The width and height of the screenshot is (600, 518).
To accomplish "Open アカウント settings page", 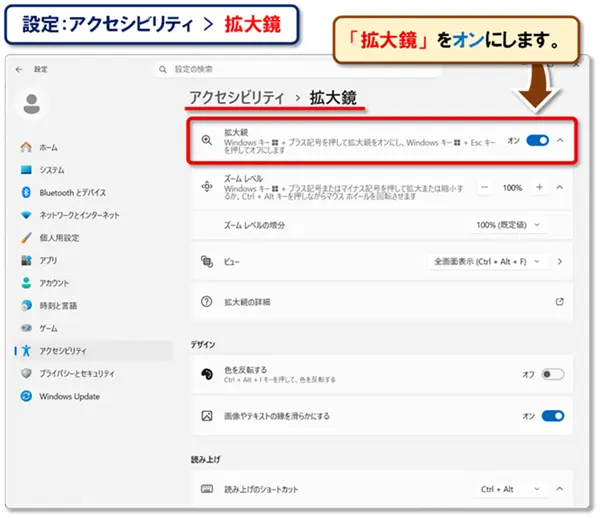I will 93,283.
